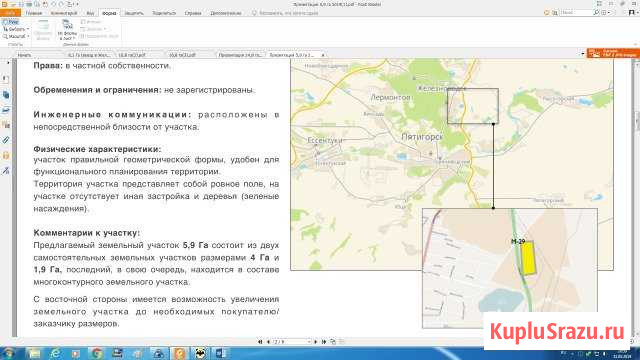Viewport: 640px width, 360px height.
Task: Go to the next page
Action: [x=316, y=342]
